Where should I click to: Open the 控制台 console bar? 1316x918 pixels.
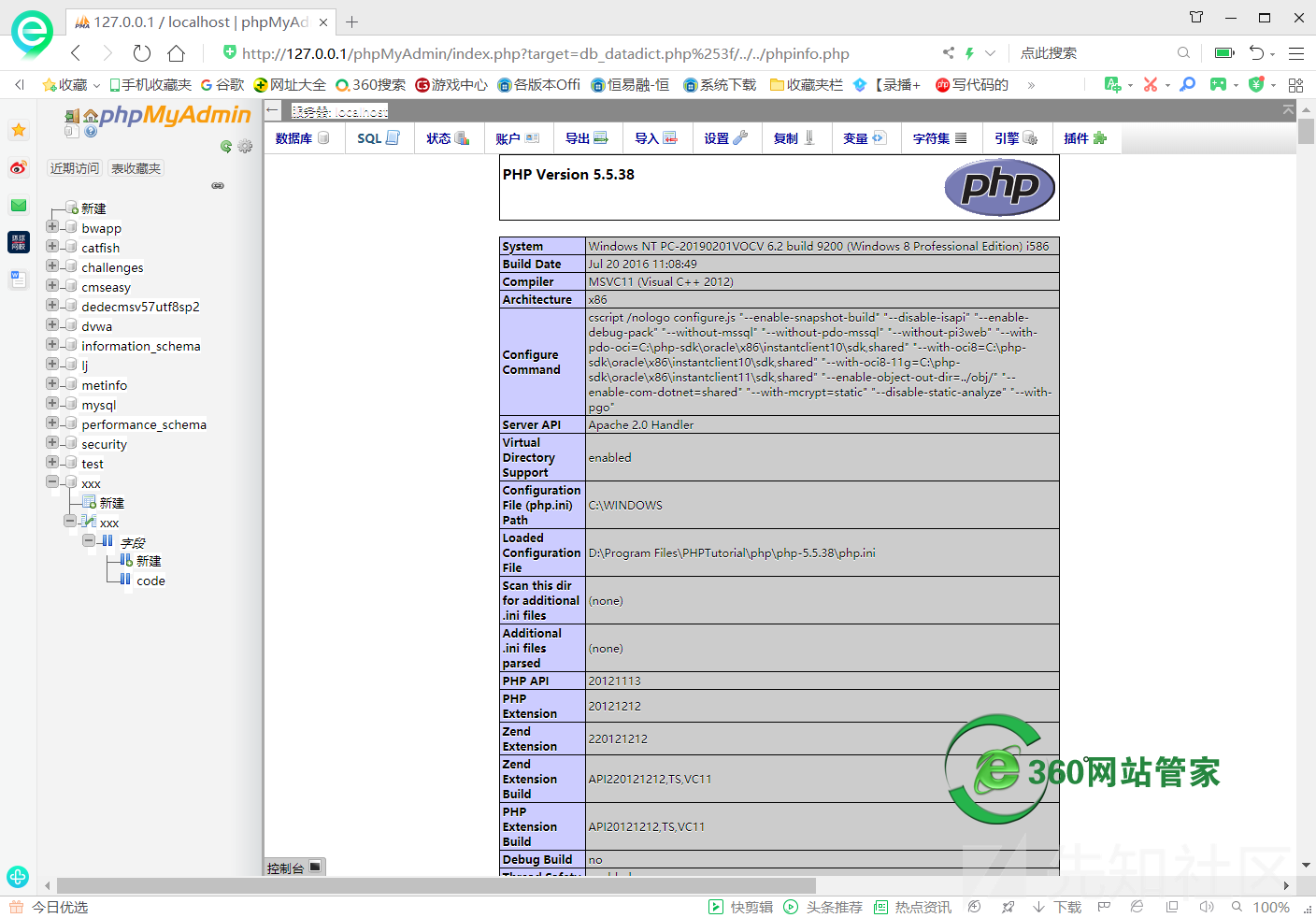[x=295, y=868]
